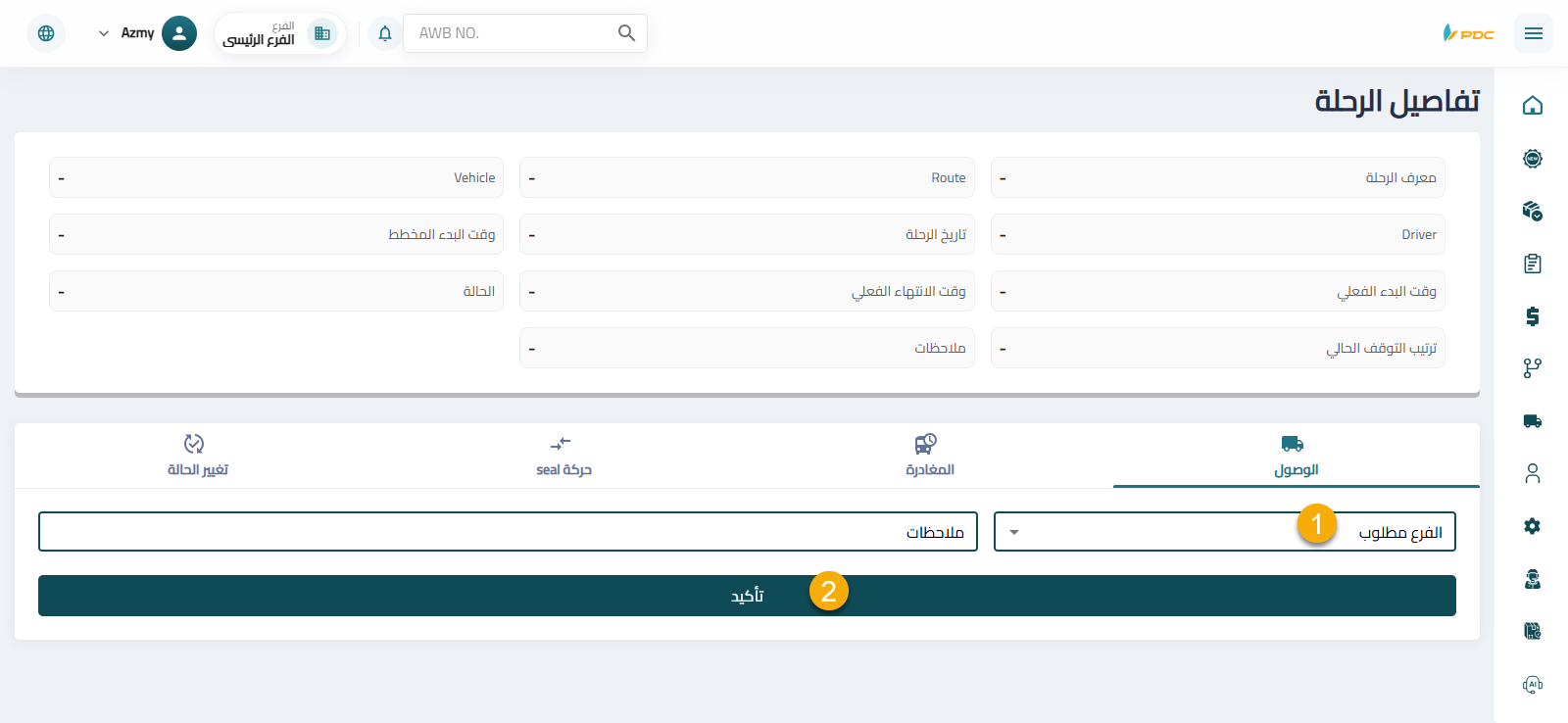Image resolution: width=1568 pixels, height=723 pixels.
Task: Switch to the حركة seal tab
Action: pyautogui.click(x=563, y=457)
